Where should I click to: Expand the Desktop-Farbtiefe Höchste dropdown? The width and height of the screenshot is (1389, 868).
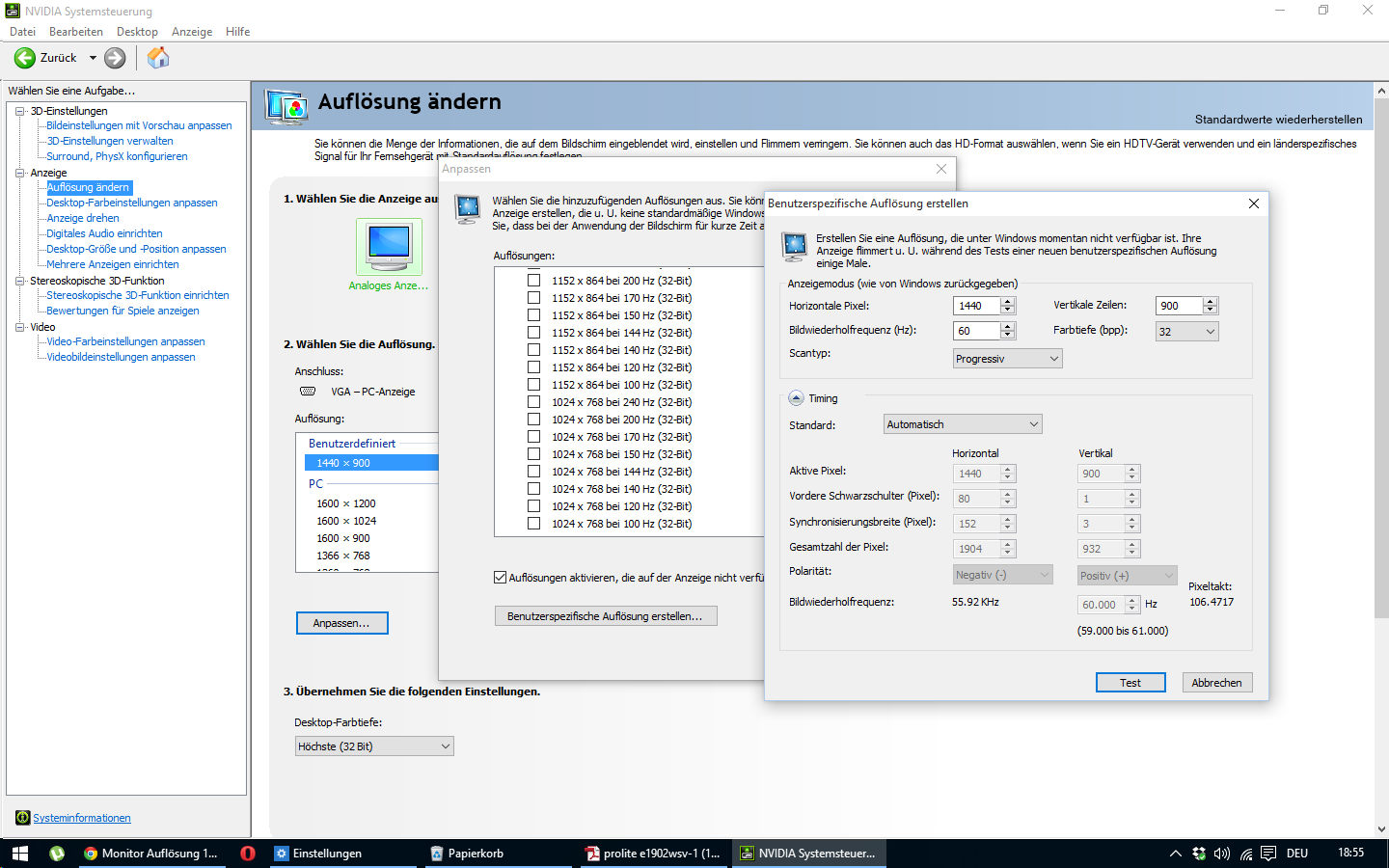374,746
